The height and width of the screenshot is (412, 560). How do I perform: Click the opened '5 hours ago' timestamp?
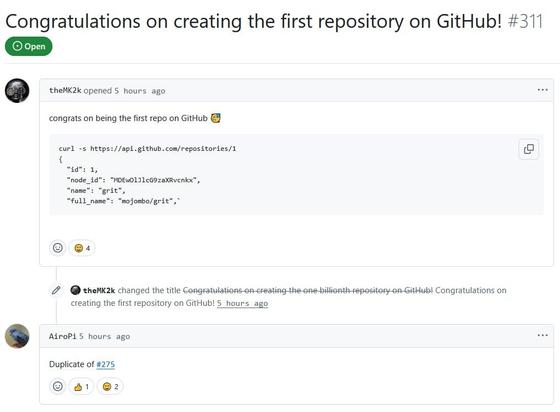click(140, 91)
